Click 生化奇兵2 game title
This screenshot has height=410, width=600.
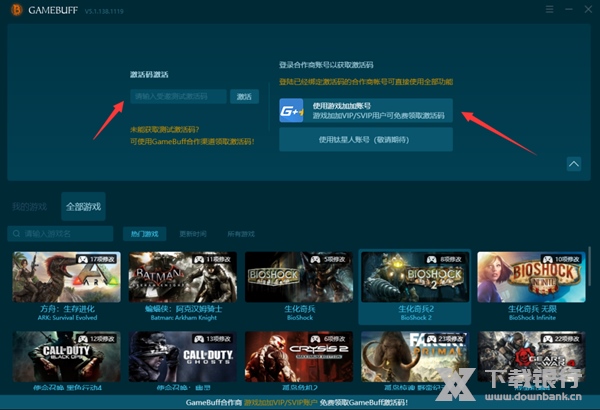click(416, 309)
